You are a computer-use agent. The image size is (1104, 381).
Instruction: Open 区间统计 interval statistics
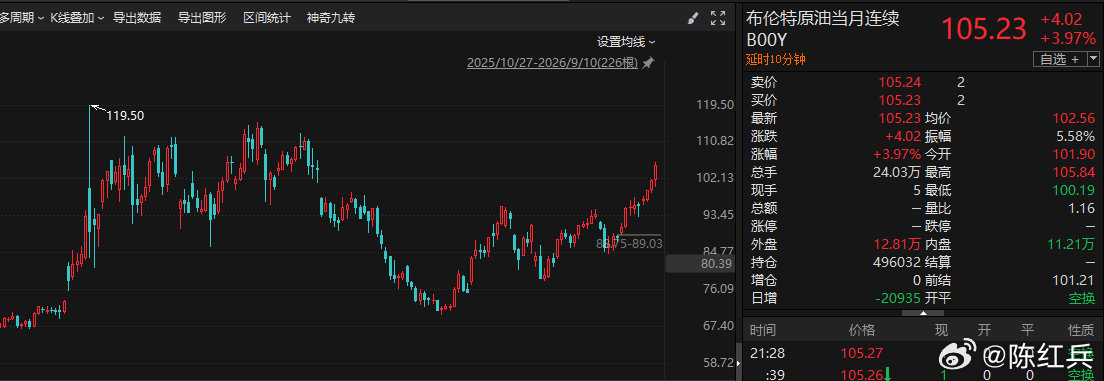[x=267, y=18]
